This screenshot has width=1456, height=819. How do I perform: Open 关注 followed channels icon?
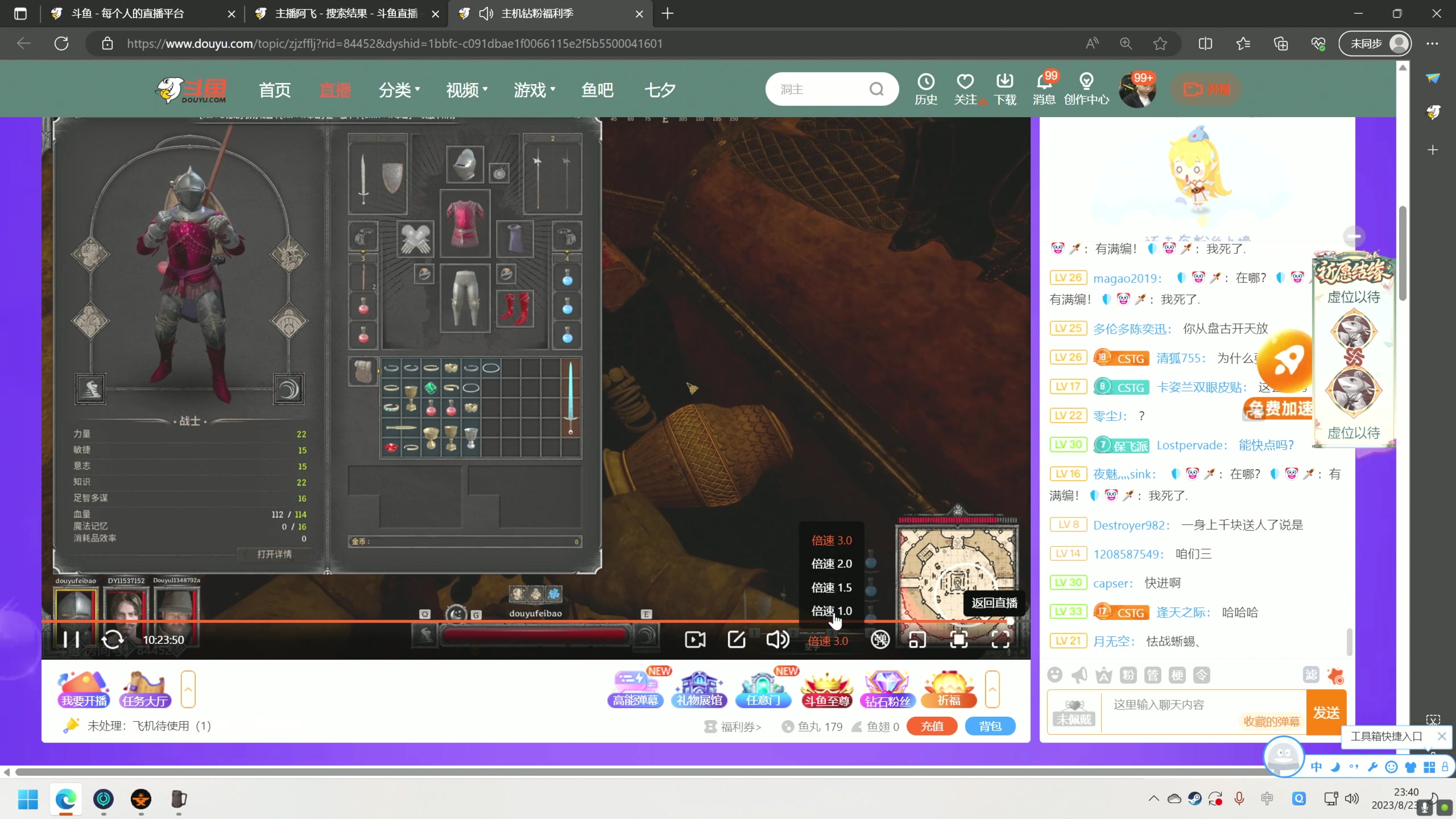click(966, 90)
